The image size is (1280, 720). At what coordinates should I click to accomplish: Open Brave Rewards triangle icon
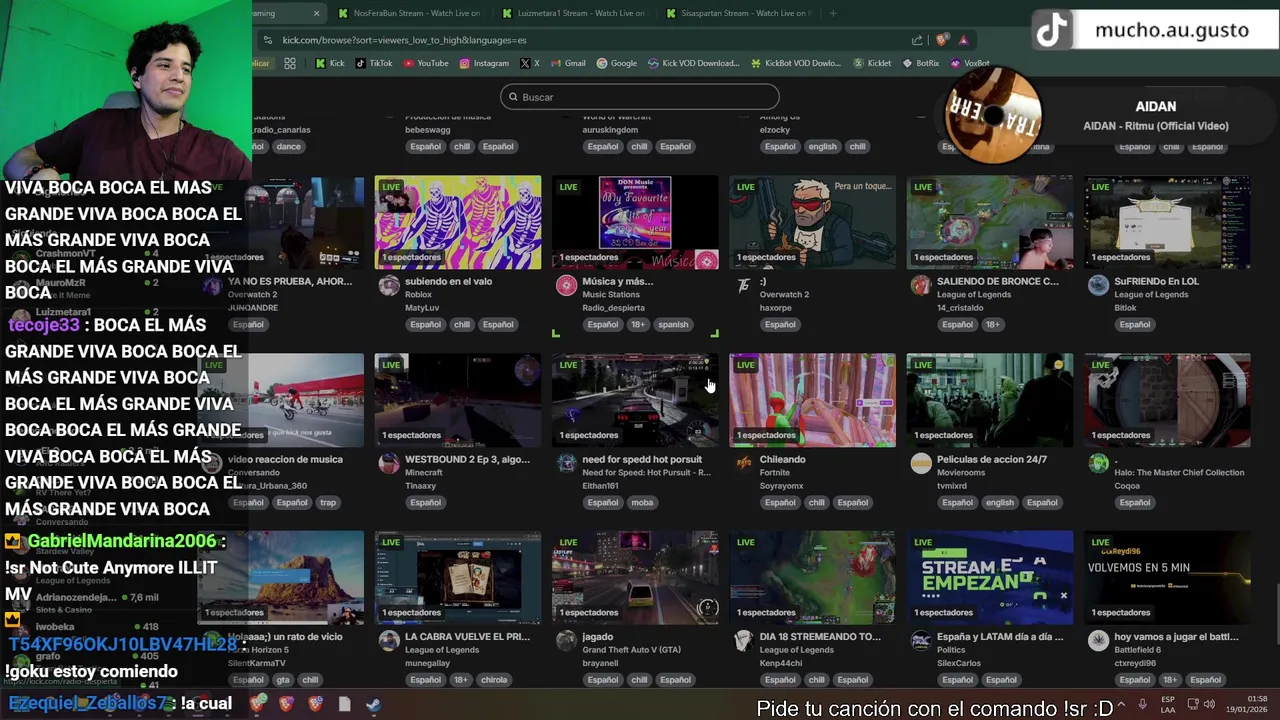tap(963, 40)
